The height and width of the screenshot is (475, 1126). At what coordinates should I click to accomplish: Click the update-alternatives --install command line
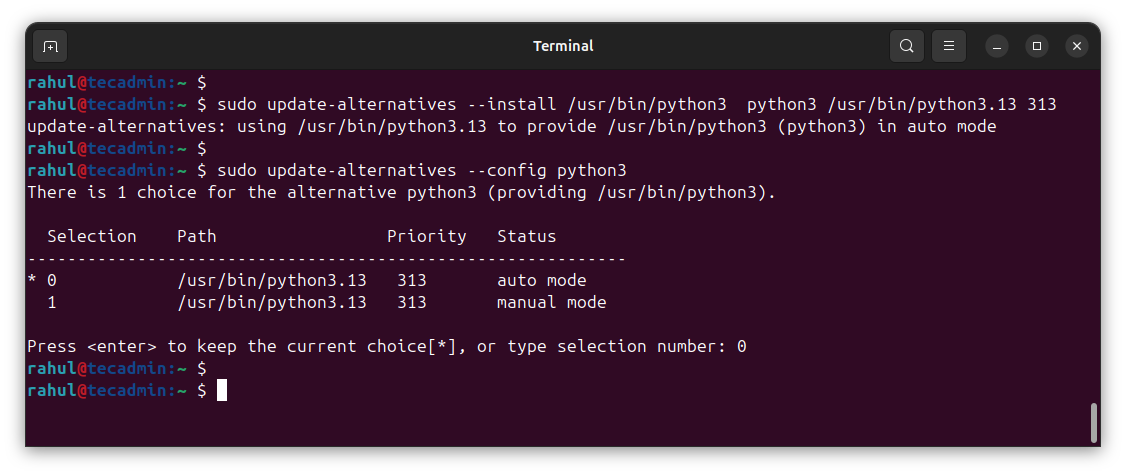[636, 104]
